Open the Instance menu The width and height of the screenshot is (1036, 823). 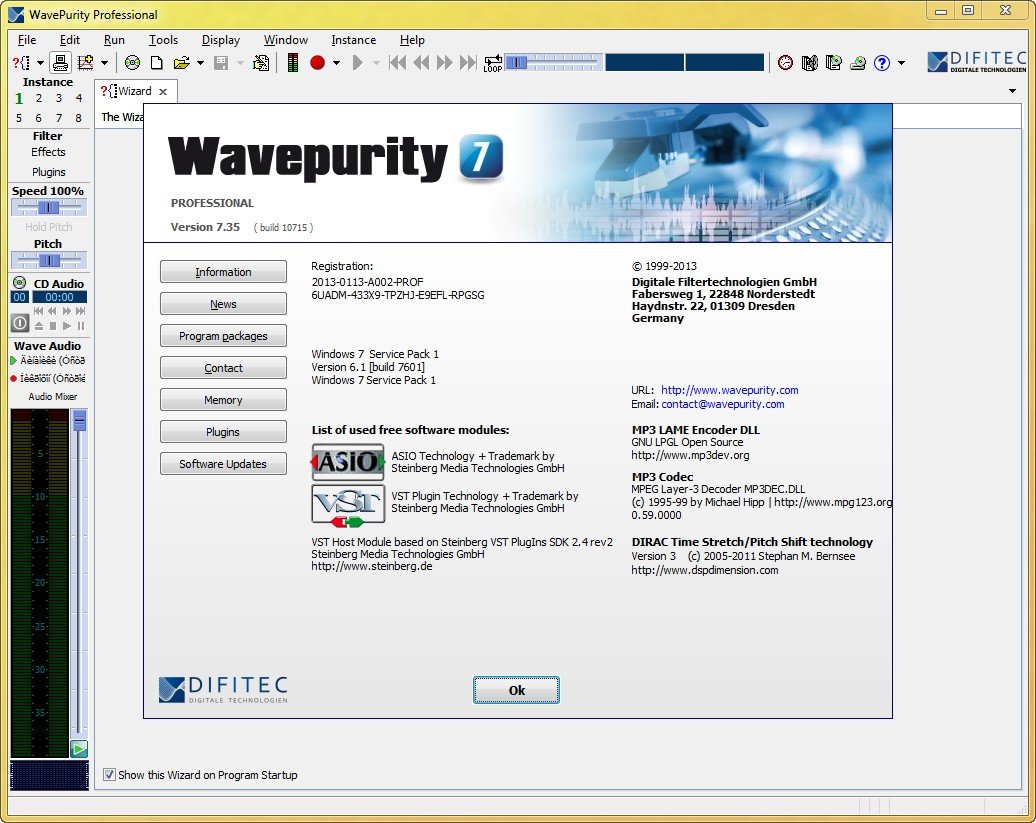tap(353, 40)
